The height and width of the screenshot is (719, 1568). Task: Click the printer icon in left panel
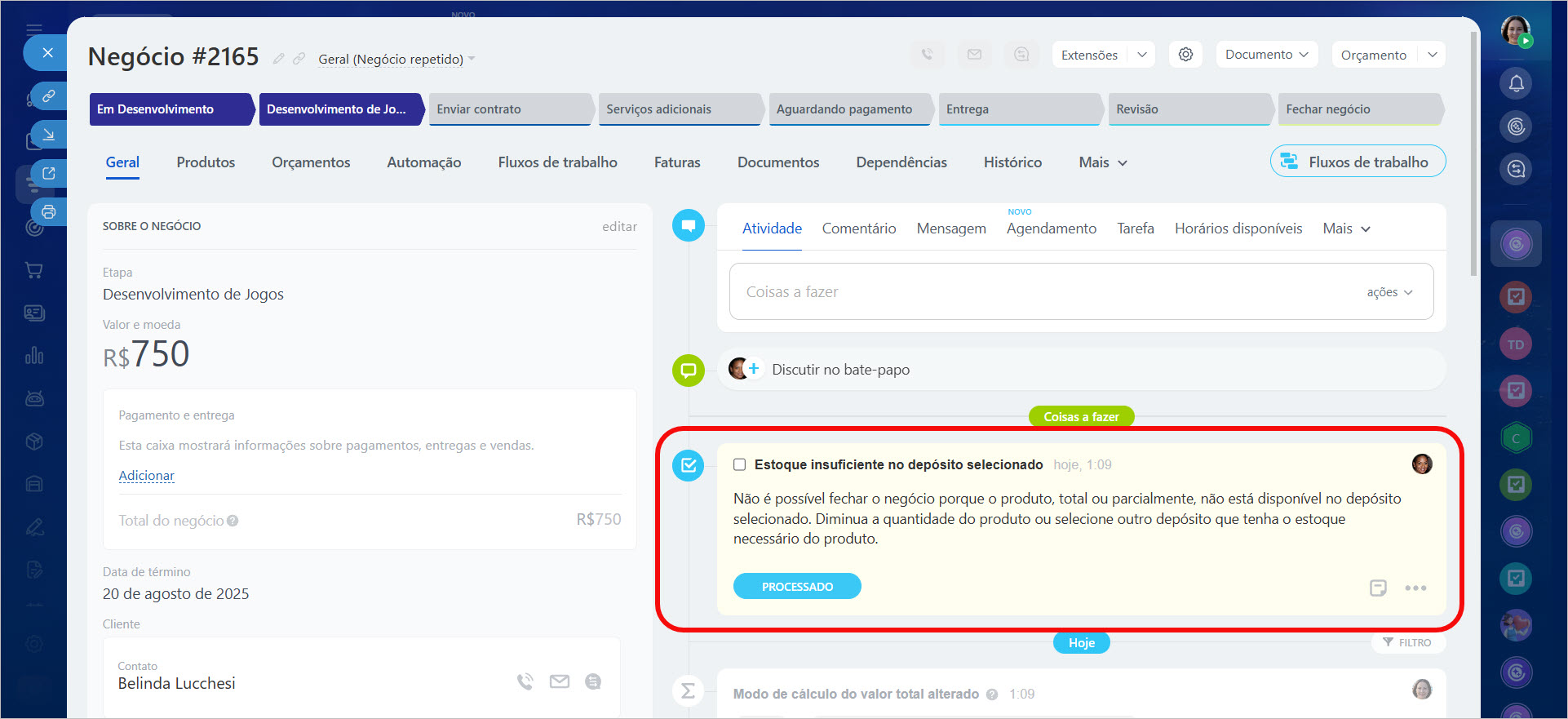tap(49, 212)
